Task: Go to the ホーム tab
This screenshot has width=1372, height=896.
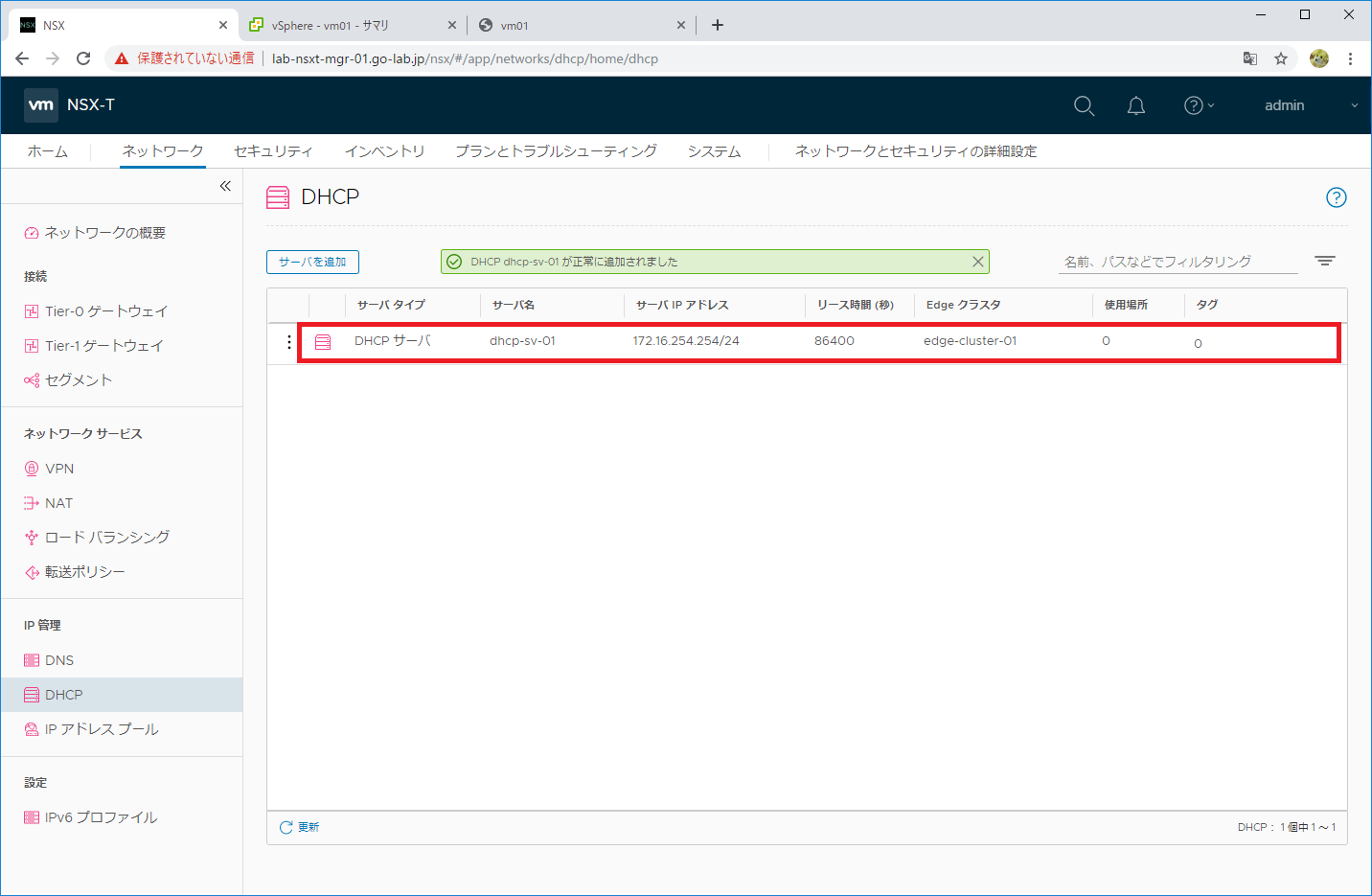Action: pyautogui.click(x=47, y=151)
